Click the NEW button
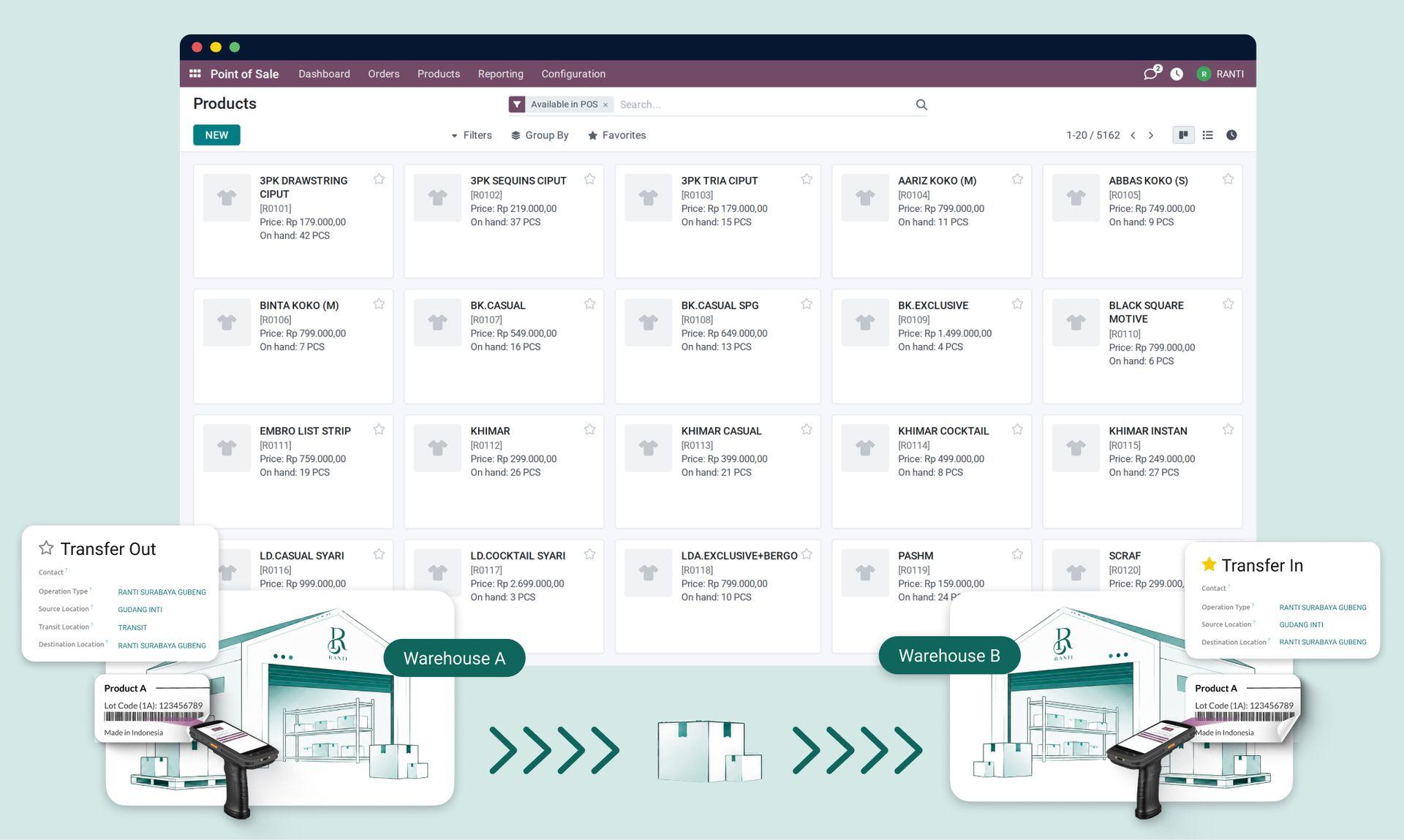The height and width of the screenshot is (840, 1404). [x=216, y=135]
